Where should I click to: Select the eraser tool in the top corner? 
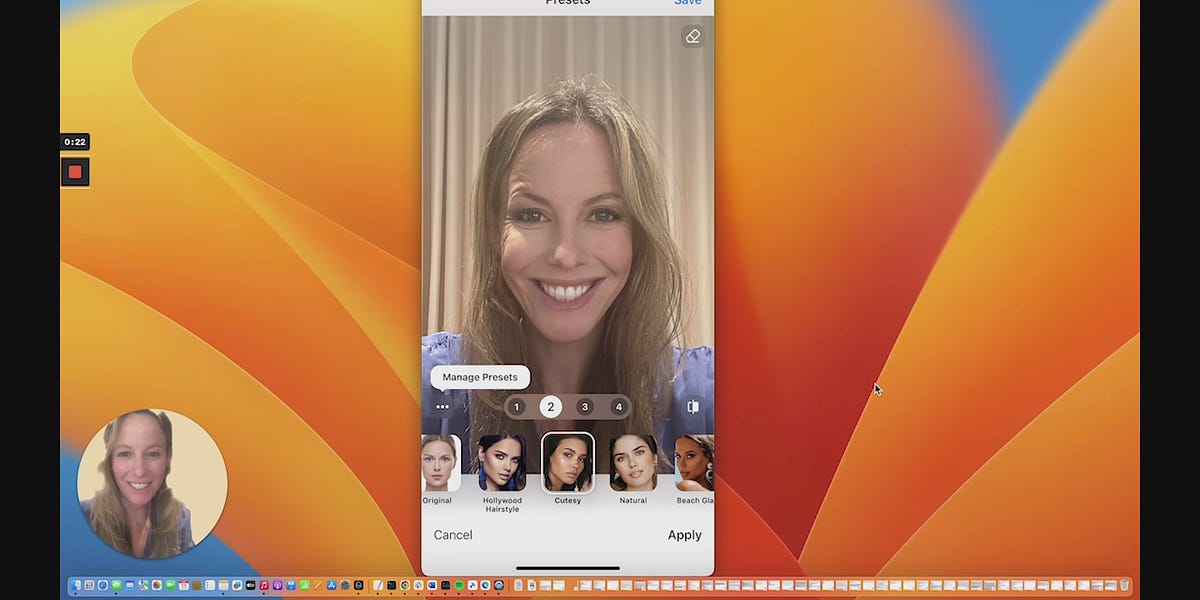(x=691, y=37)
